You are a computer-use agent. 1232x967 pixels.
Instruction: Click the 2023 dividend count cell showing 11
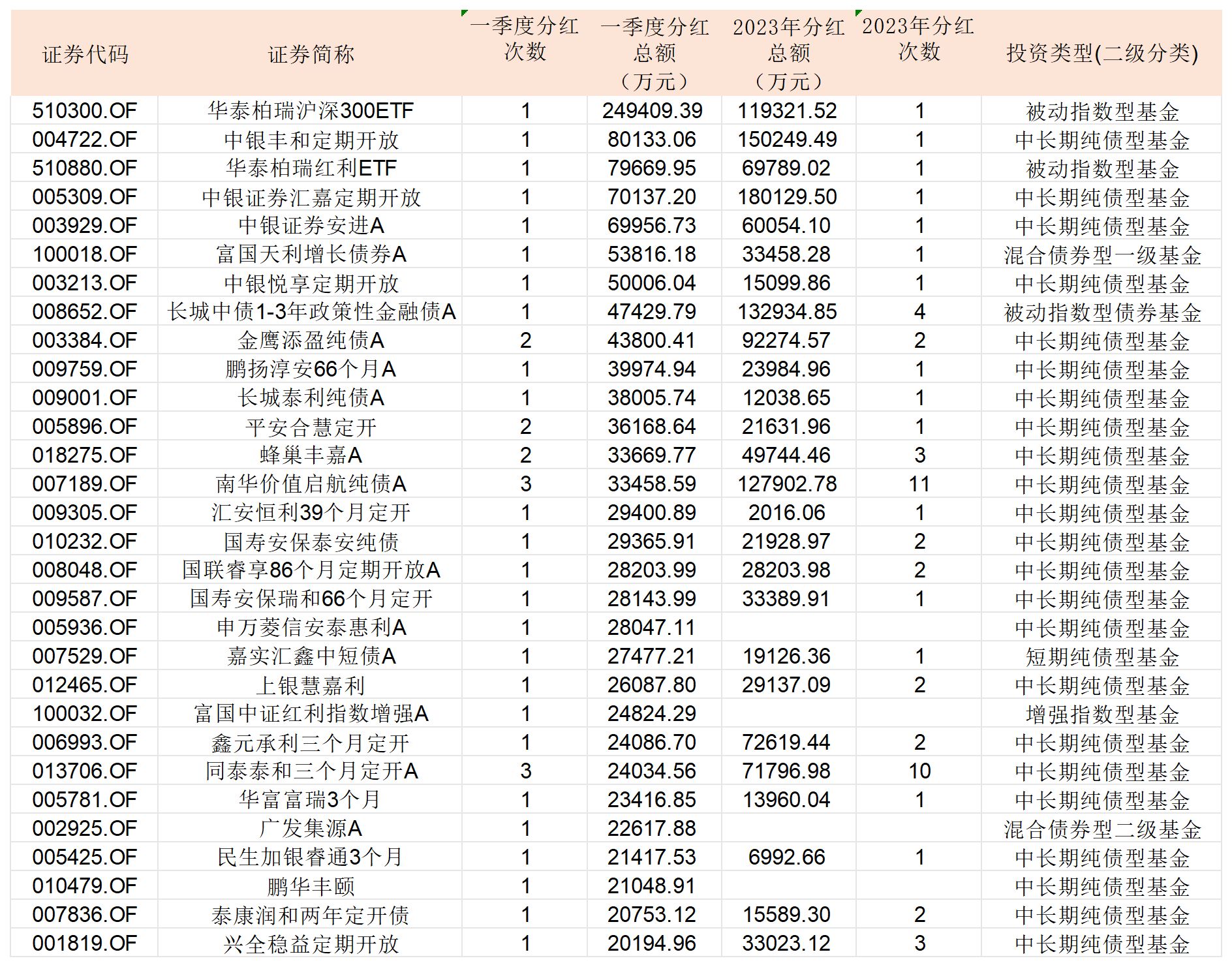click(919, 484)
